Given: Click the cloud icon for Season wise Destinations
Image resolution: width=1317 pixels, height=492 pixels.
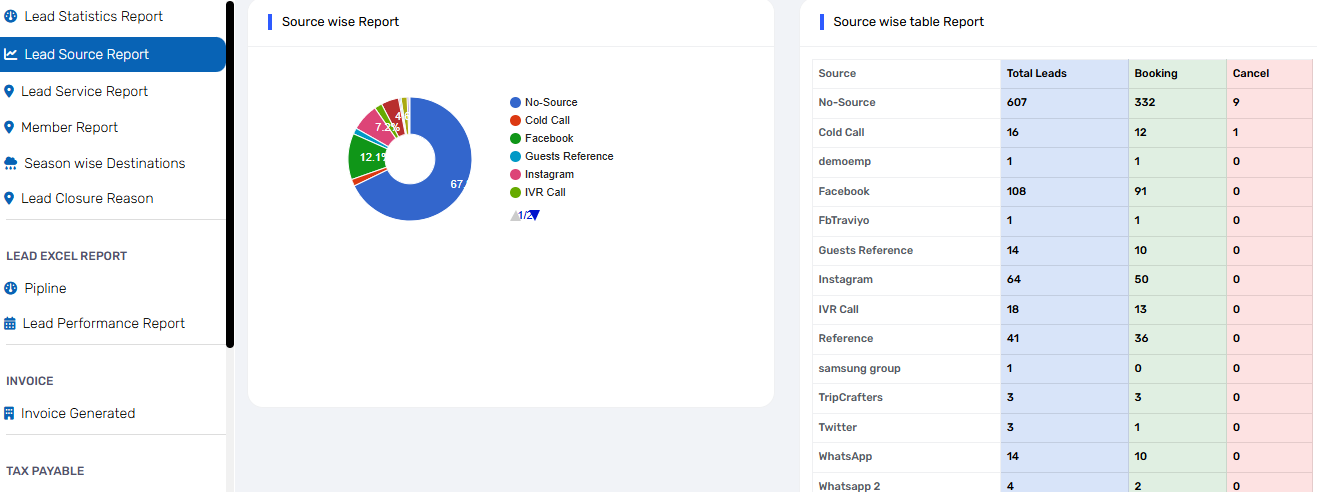Looking at the screenshot, I should point(11,163).
